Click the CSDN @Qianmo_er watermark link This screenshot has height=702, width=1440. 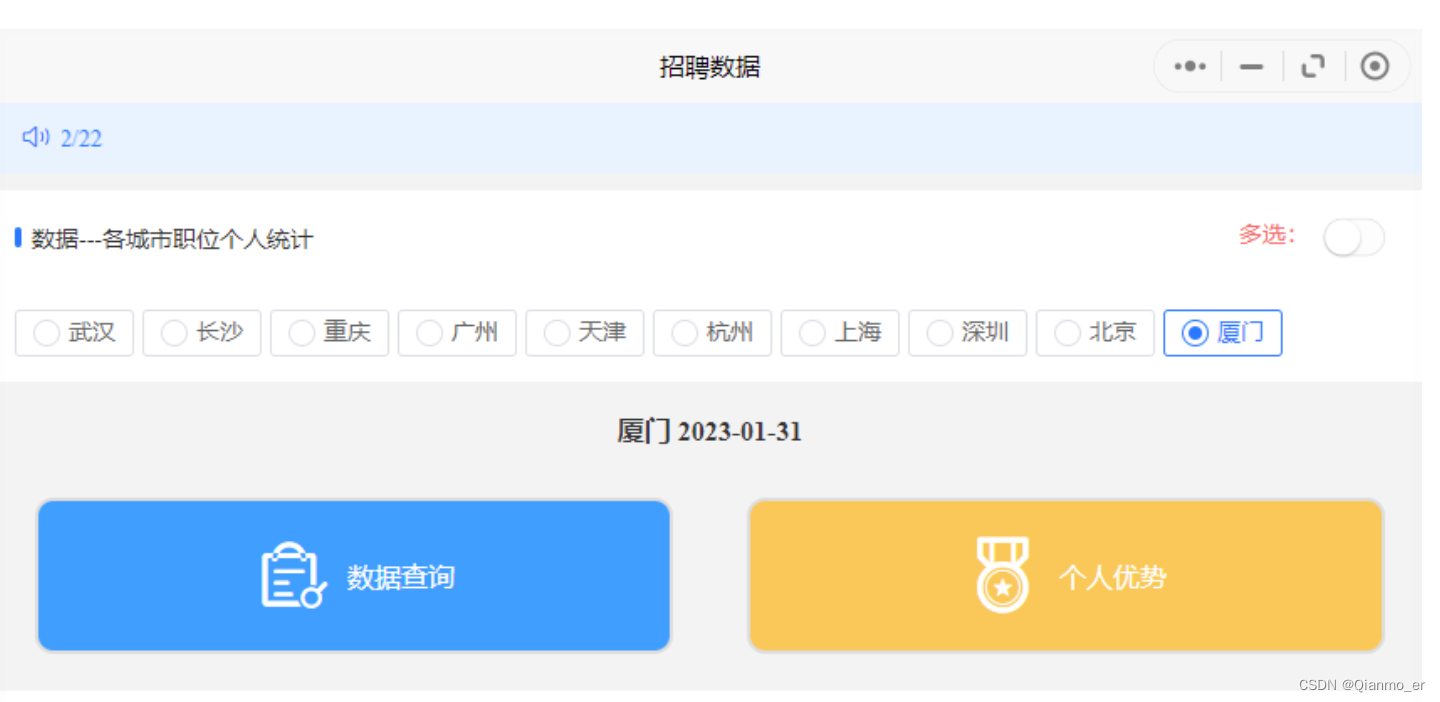click(x=1363, y=685)
